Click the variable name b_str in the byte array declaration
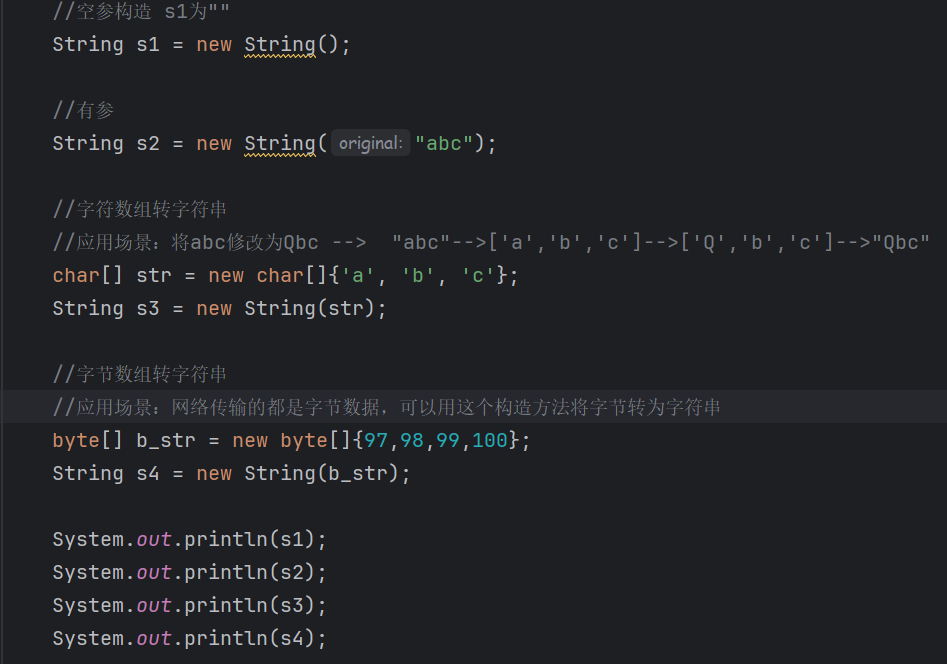Image resolution: width=947 pixels, height=664 pixels. point(166,440)
